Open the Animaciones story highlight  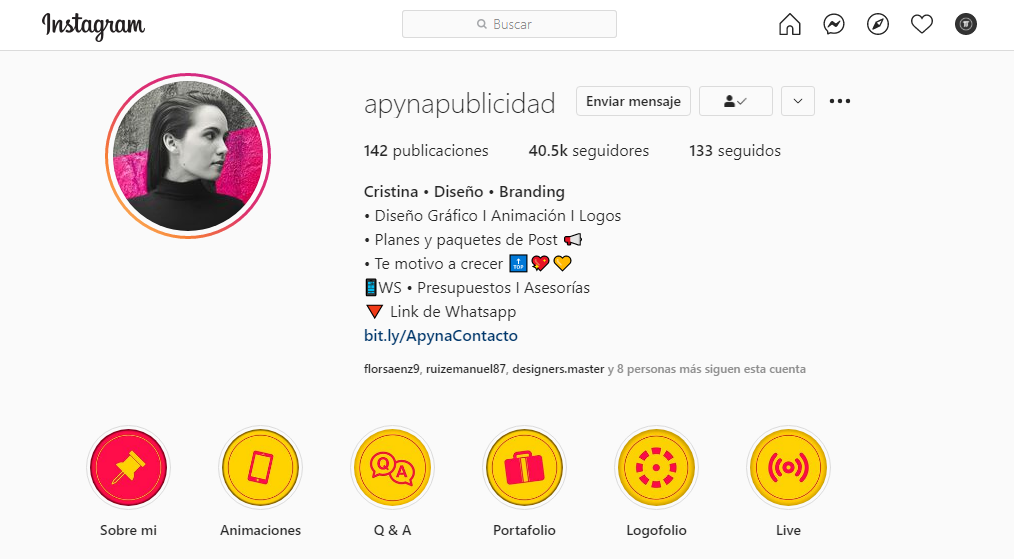click(260, 467)
